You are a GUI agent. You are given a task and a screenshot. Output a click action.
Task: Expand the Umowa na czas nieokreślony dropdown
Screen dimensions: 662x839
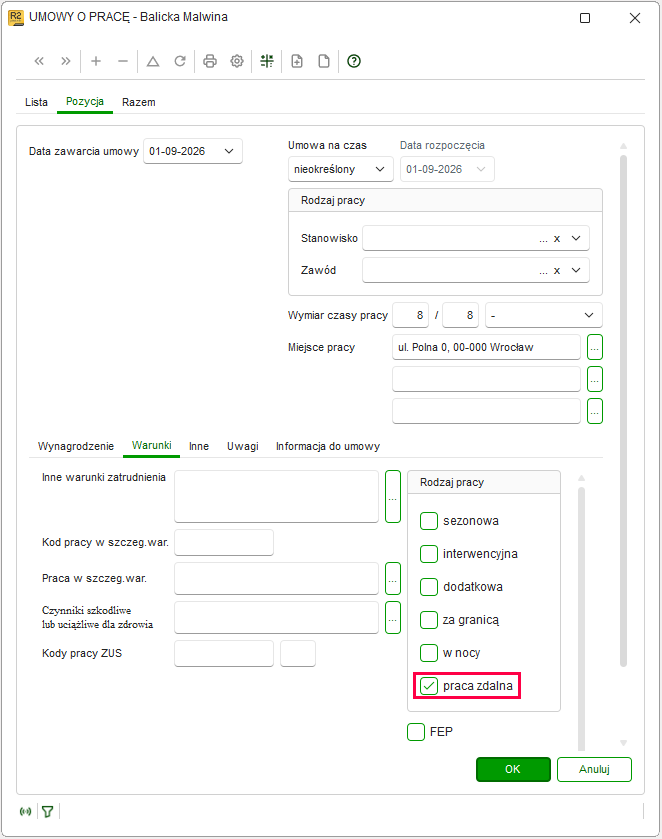[x=380, y=169]
